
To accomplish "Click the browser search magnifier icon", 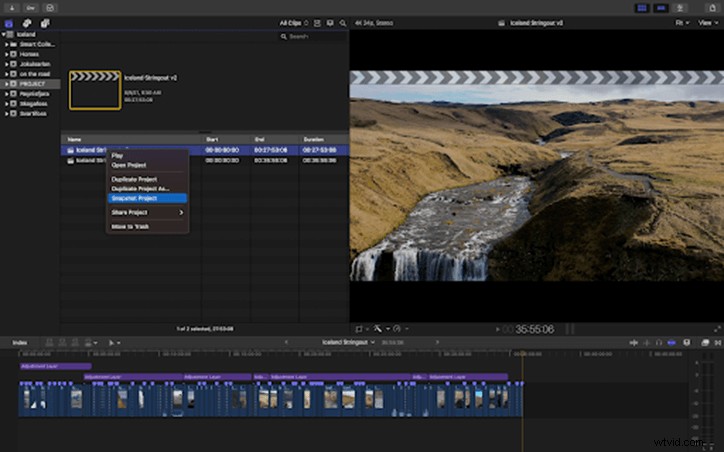I will pos(343,23).
